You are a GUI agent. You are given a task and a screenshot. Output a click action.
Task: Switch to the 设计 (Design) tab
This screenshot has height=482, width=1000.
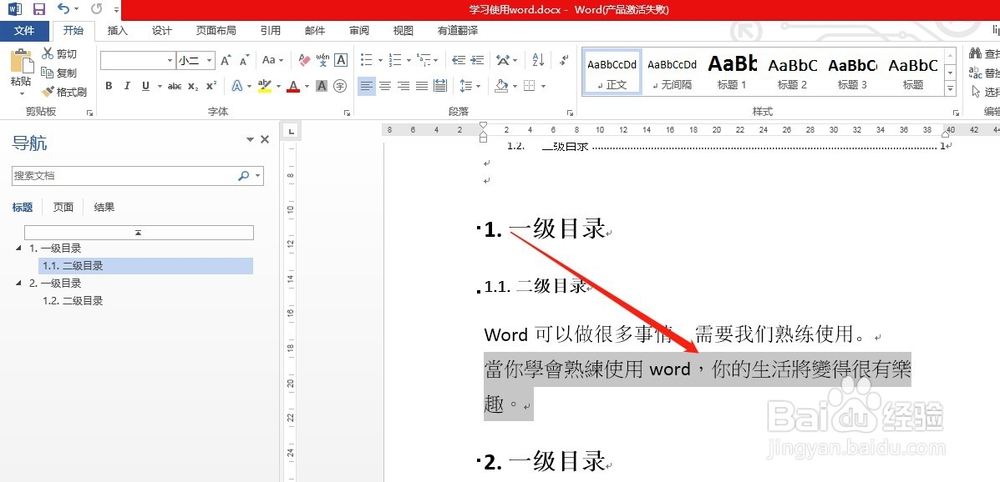click(x=162, y=31)
